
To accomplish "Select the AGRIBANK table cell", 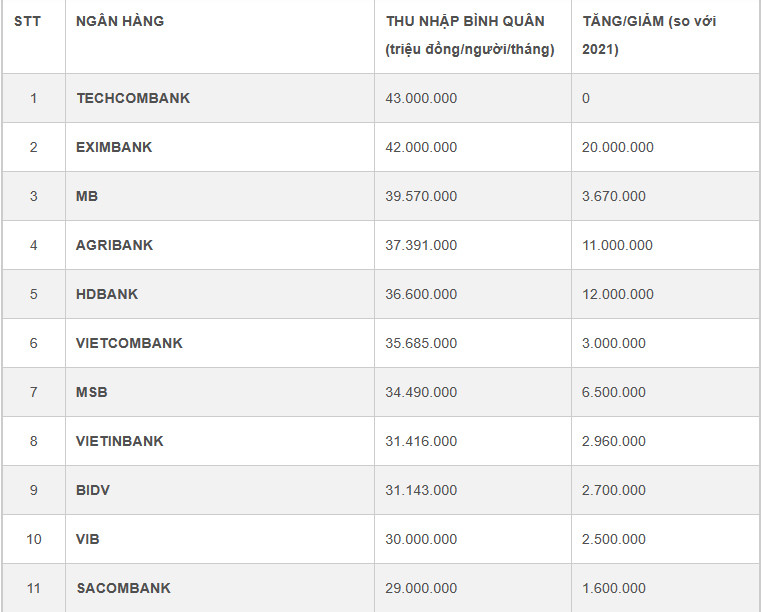I will [x=114, y=245].
